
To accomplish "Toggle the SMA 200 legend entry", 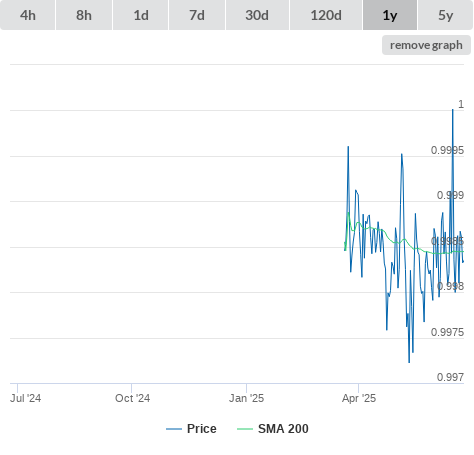I will coord(283,429).
